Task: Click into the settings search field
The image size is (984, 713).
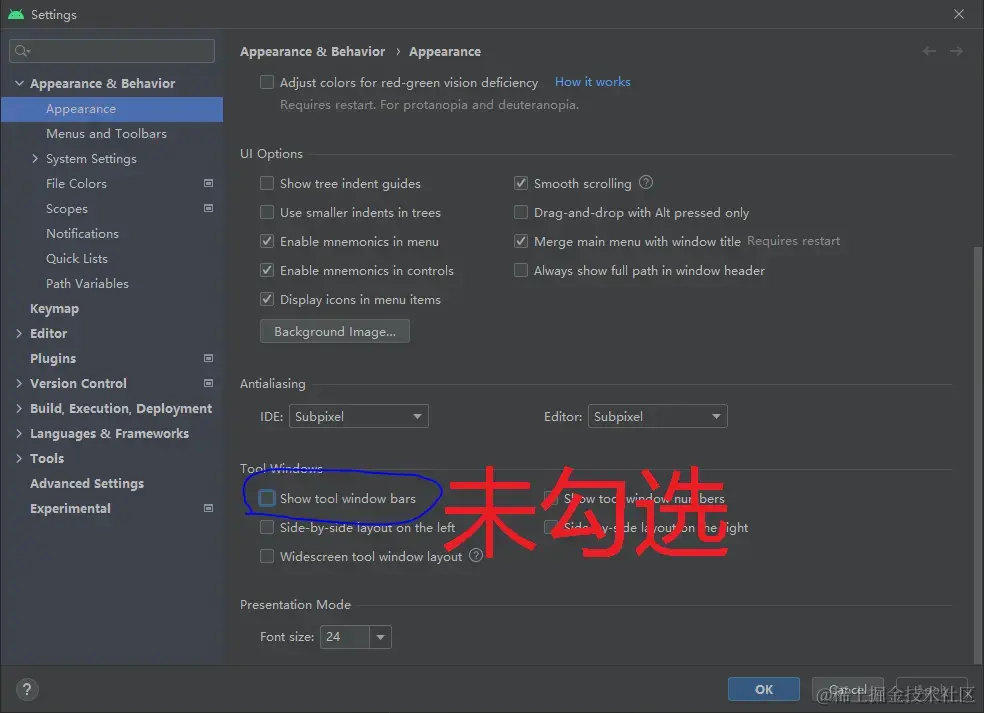Action: tap(111, 50)
